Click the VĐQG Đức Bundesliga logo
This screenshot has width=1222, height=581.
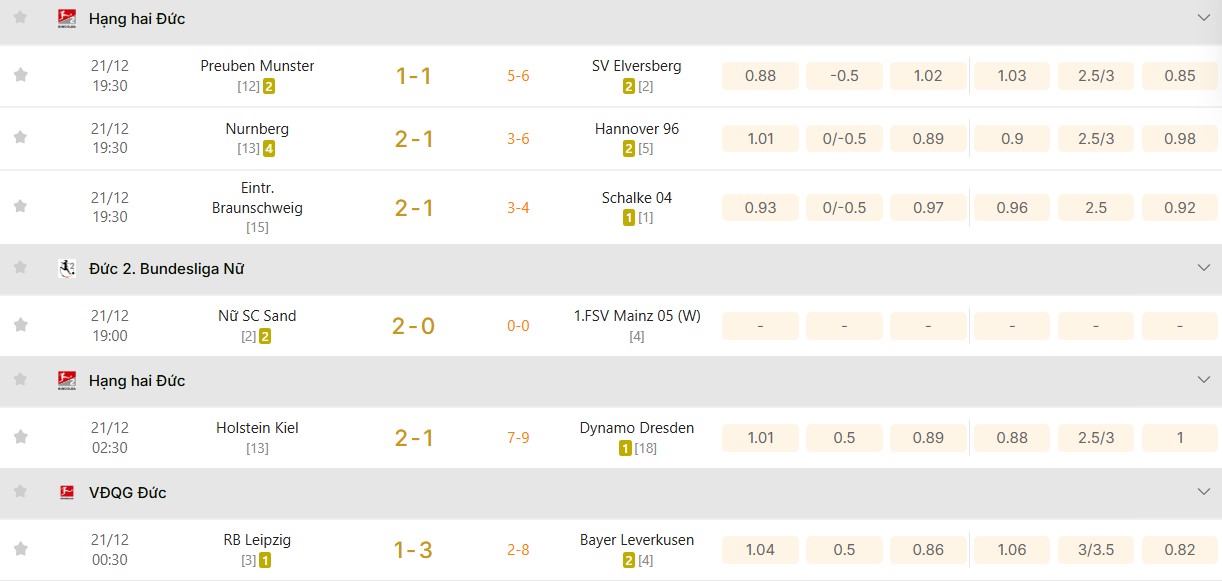(x=67, y=492)
